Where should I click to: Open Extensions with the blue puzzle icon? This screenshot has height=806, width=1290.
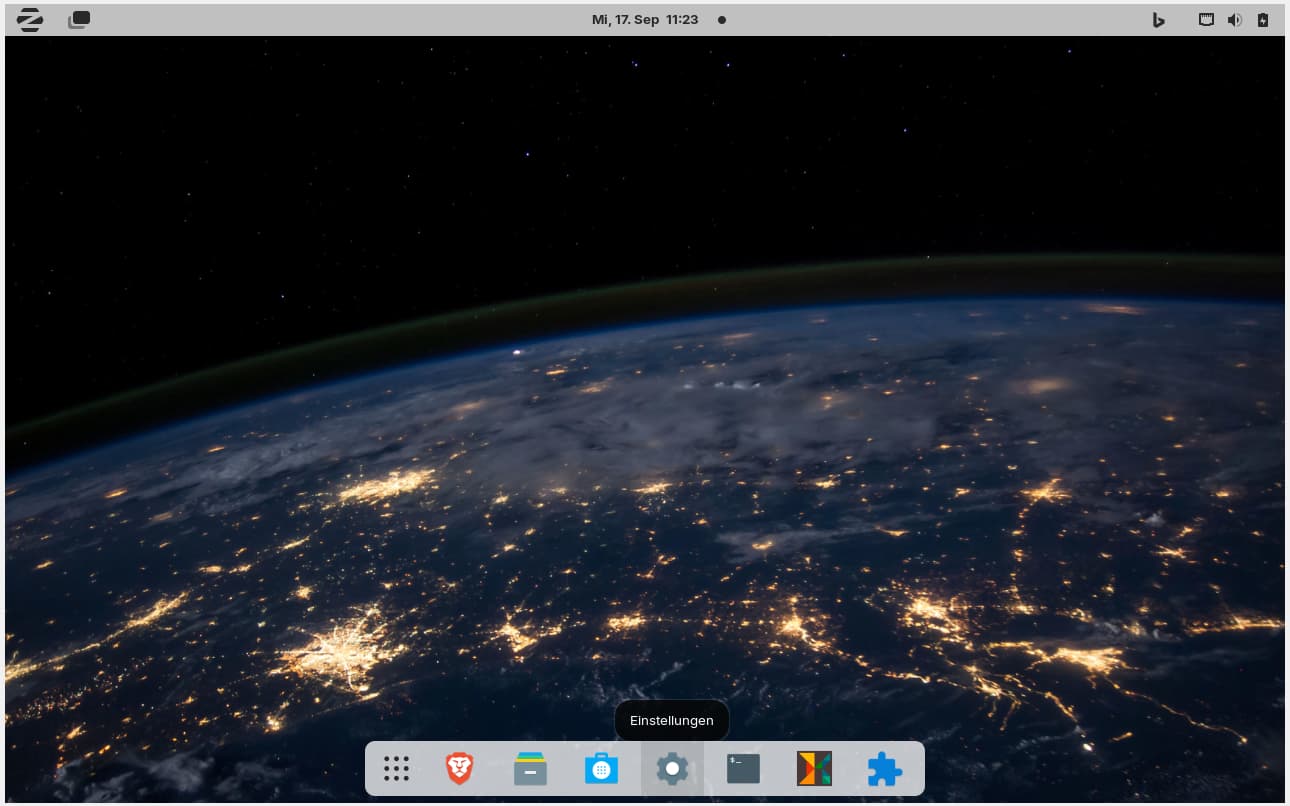[885, 769]
